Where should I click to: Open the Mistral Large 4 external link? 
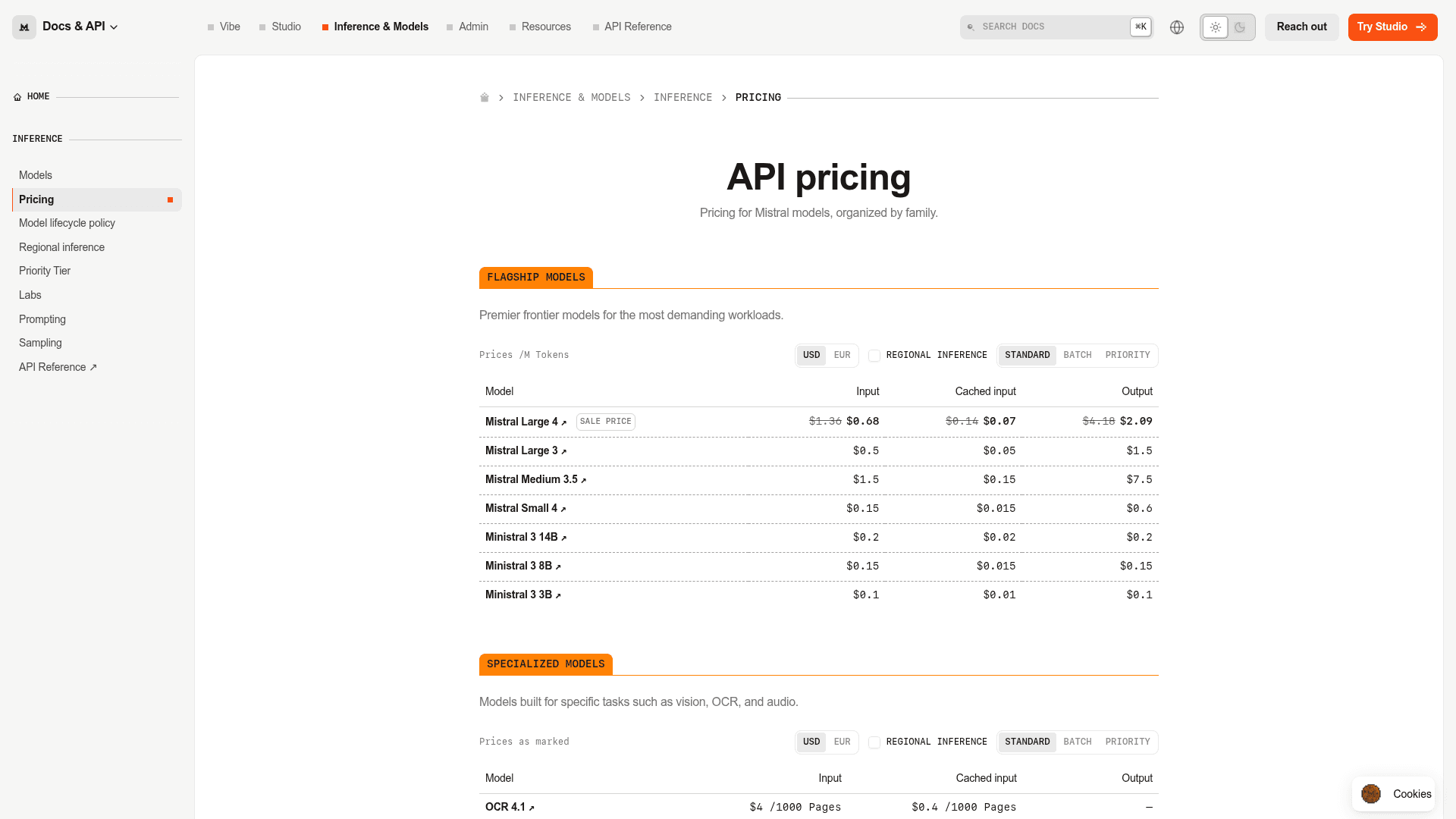(x=526, y=422)
